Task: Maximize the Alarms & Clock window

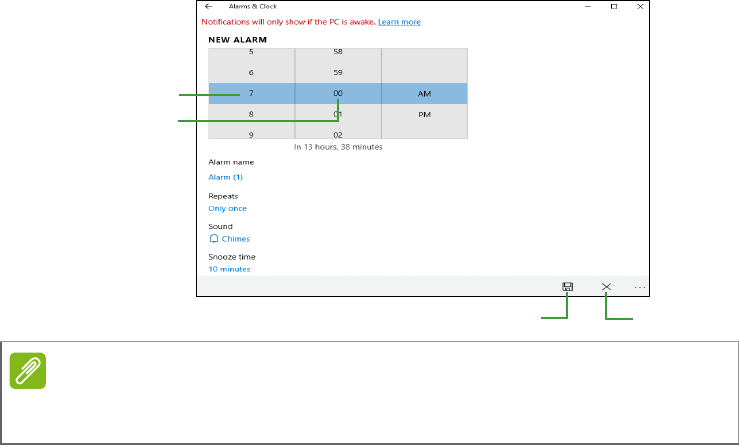Action: click(614, 7)
